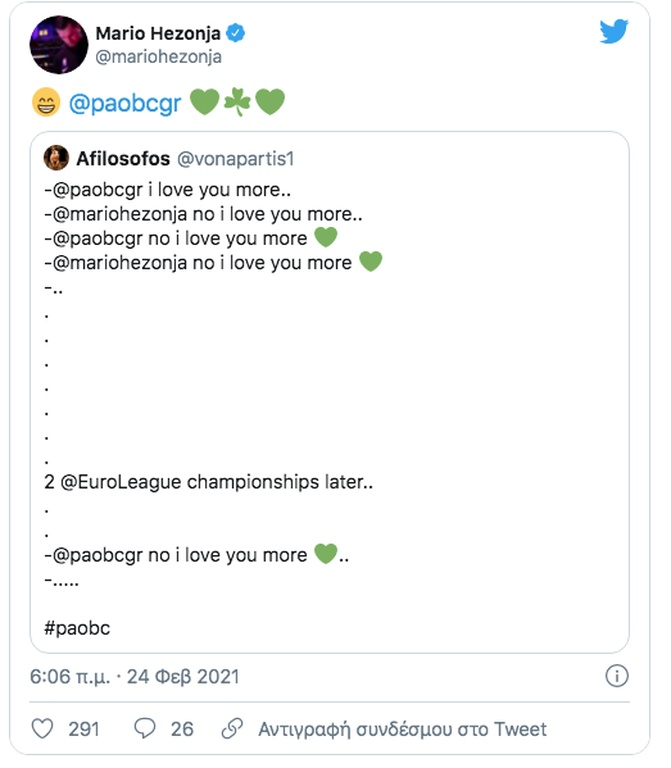Open the @mariohezonja handle
Viewport: 671px width, 768px height.
pos(158,58)
